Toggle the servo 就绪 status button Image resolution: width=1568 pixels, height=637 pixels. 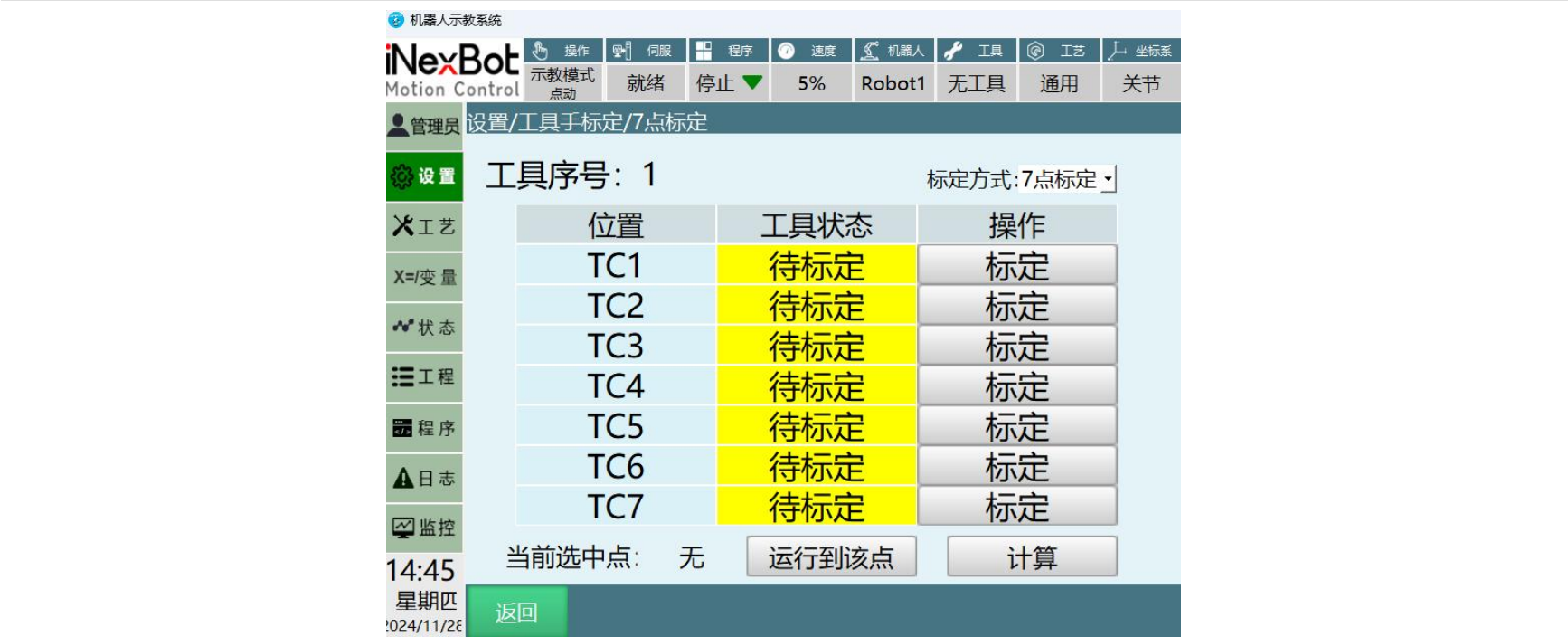click(646, 83)
